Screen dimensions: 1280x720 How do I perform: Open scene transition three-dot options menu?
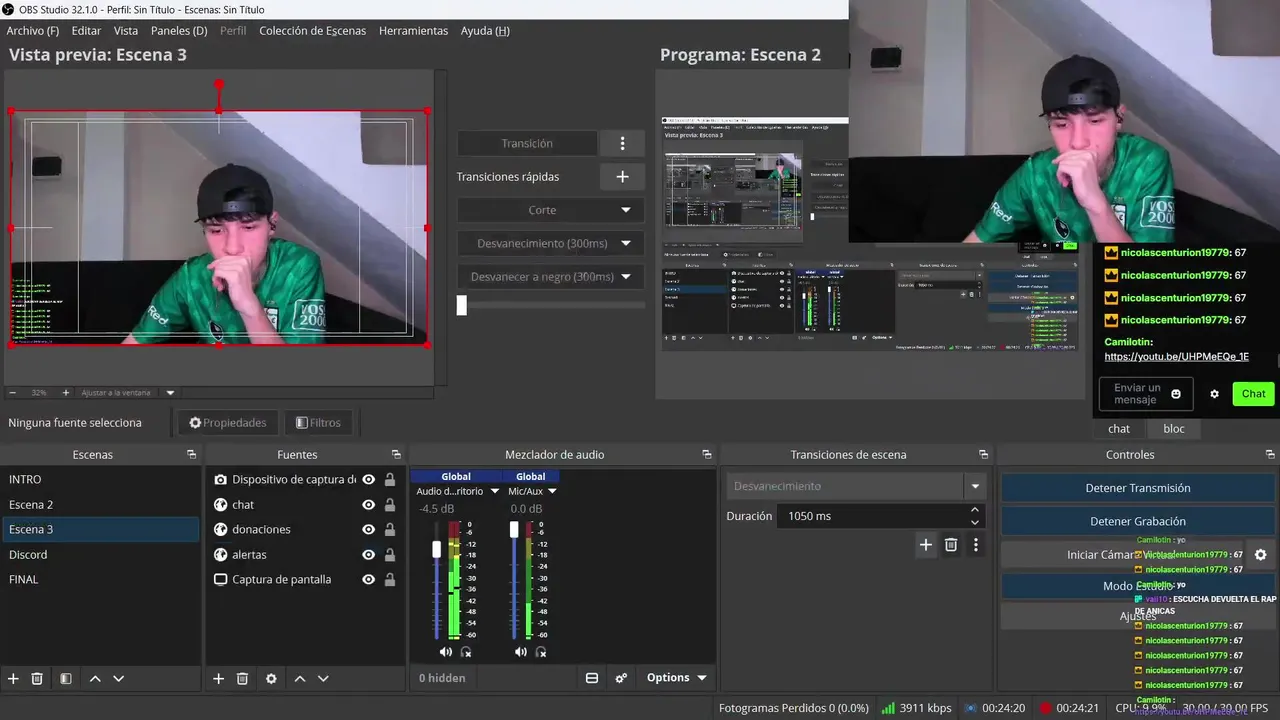click(x=975, y=545)
